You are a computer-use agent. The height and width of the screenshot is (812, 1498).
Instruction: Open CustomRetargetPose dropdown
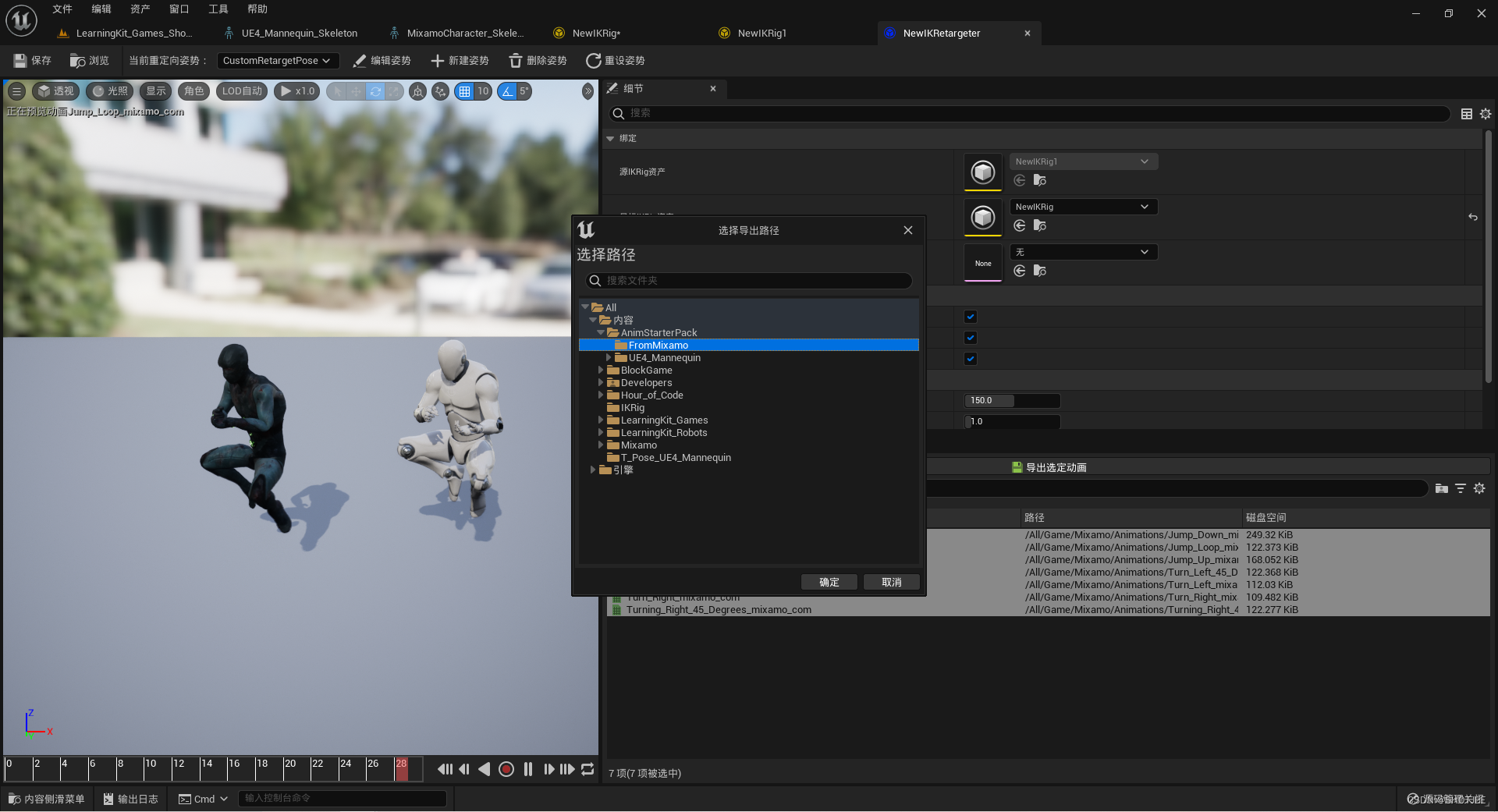[276, 60]
